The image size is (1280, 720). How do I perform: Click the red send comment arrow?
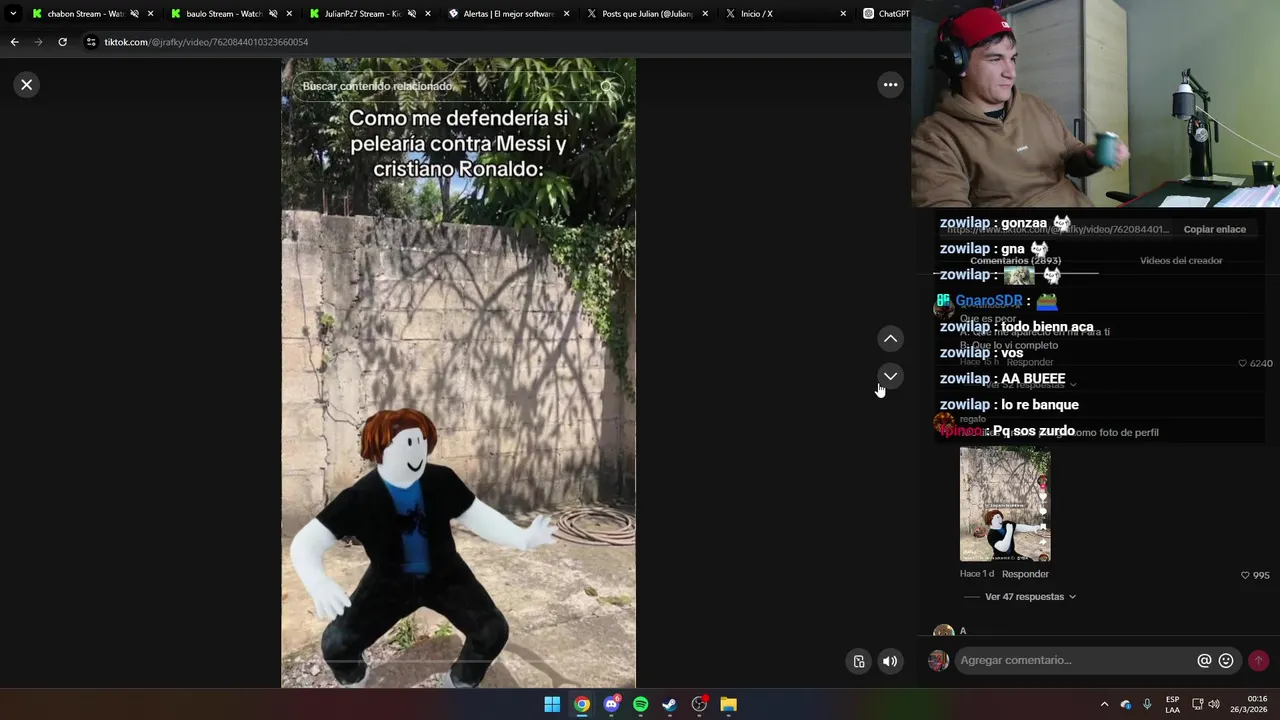click(1258, 660)
